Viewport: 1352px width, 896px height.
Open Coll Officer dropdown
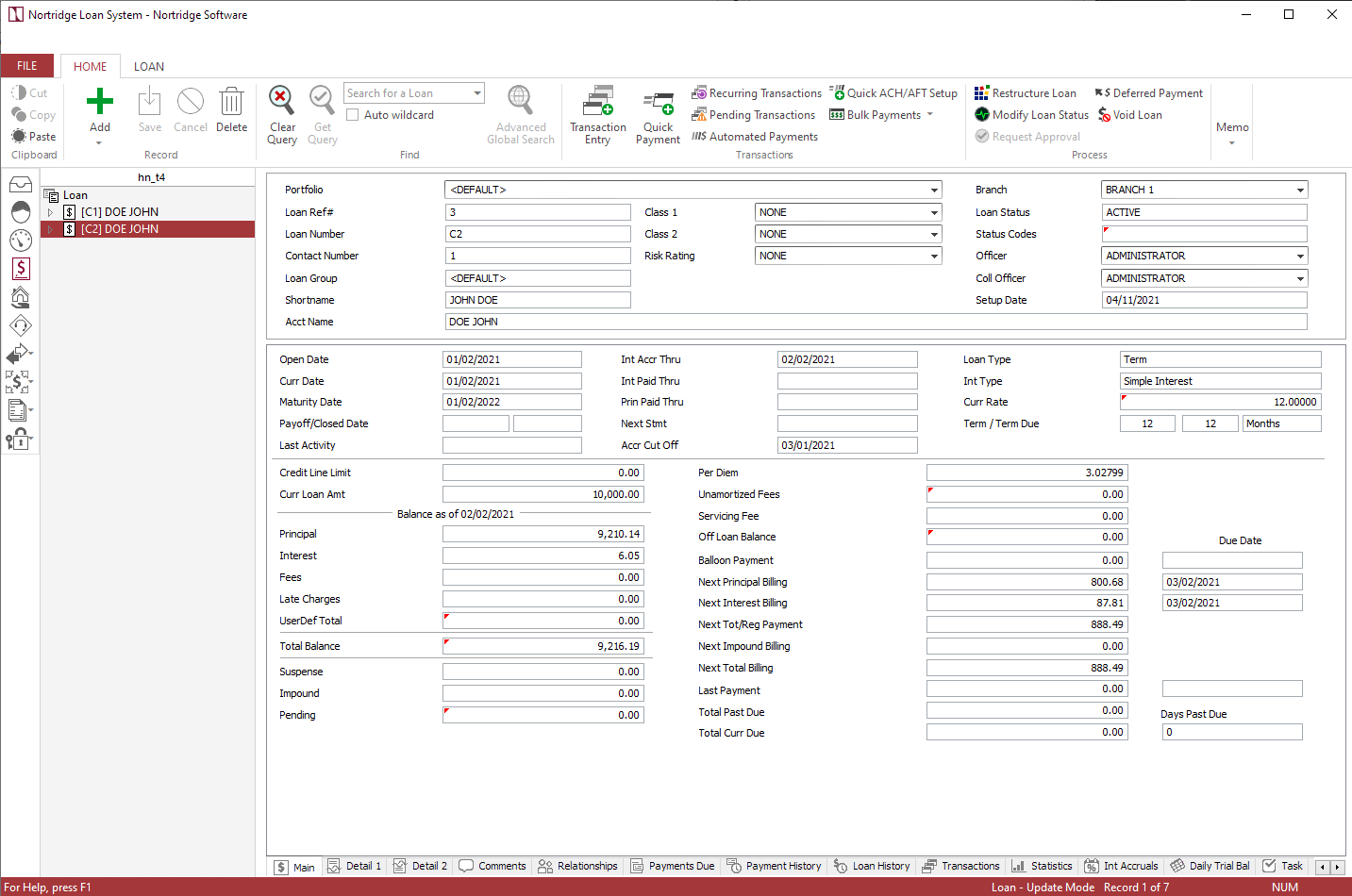click(x=1300, y=278)
